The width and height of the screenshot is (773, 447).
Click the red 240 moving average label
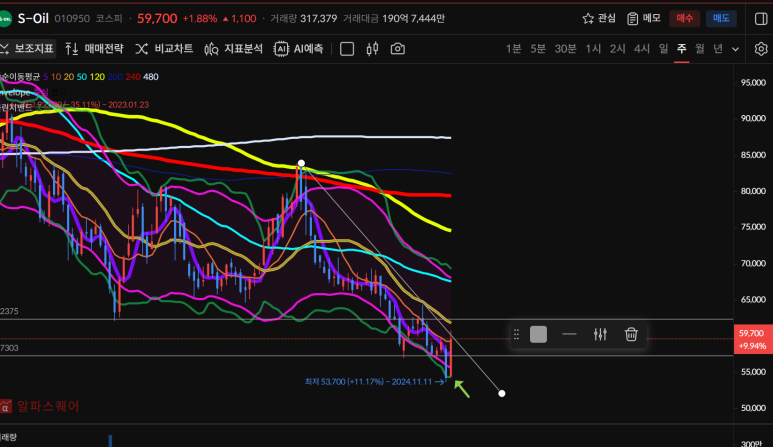[x=133, y=77]
